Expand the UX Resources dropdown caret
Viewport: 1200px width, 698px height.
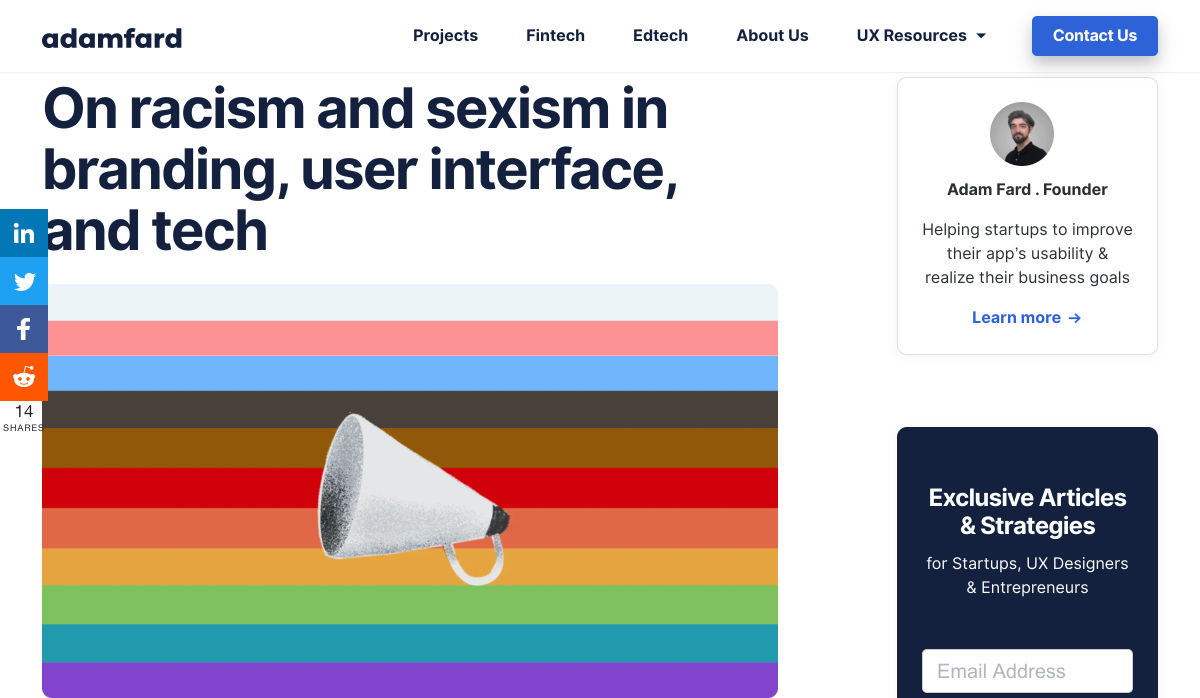tap(981, 36)
